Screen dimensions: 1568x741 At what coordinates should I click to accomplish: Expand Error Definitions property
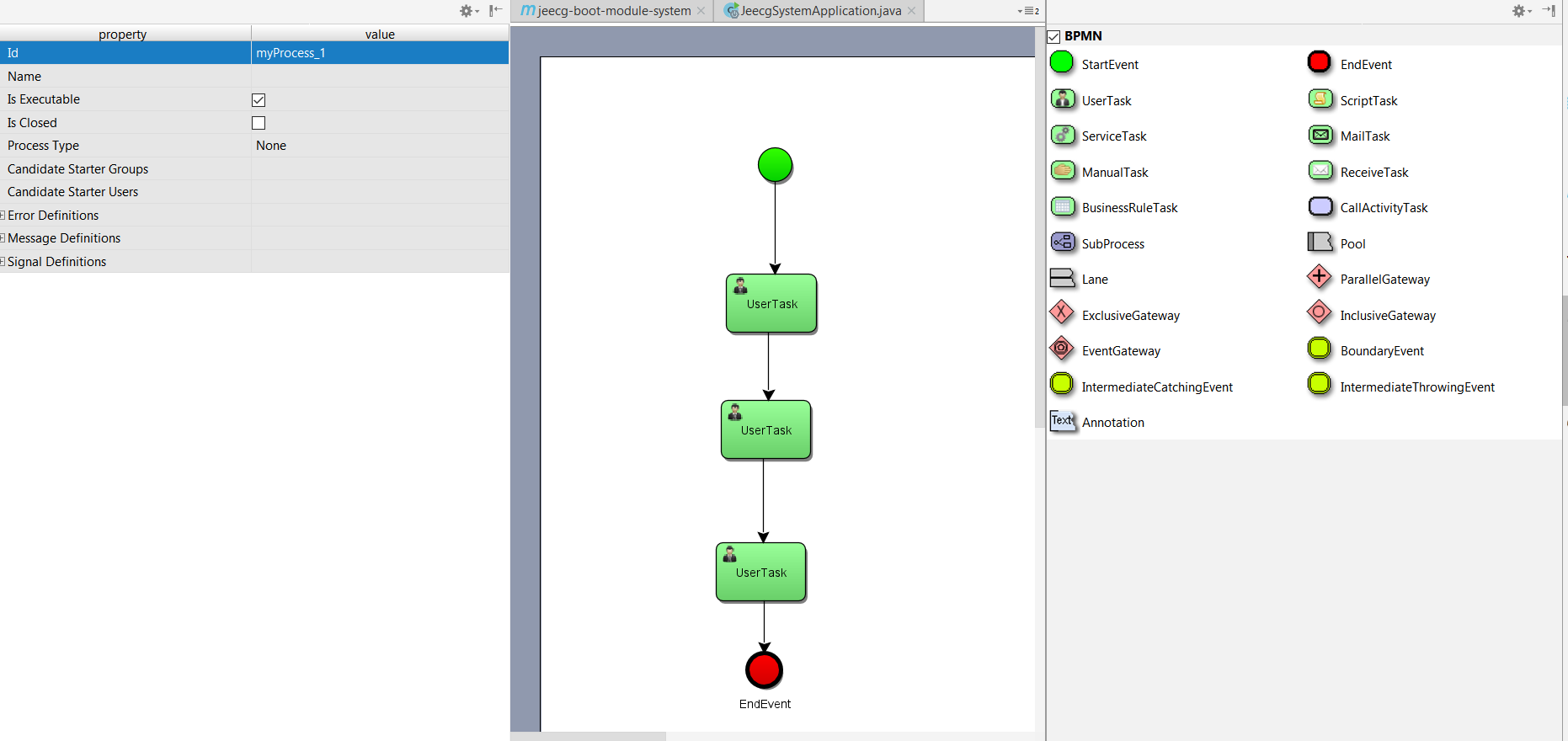[x=3, y=216]
